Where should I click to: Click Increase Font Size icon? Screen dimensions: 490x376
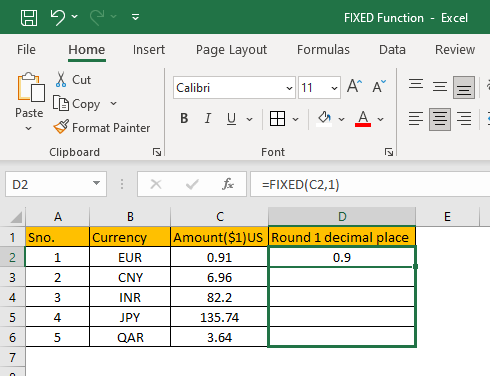354,86
